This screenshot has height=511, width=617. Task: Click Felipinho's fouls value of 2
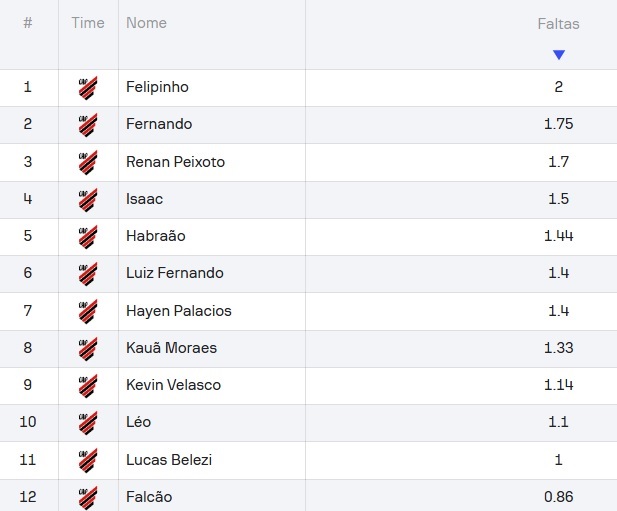[x=558, y=87]
